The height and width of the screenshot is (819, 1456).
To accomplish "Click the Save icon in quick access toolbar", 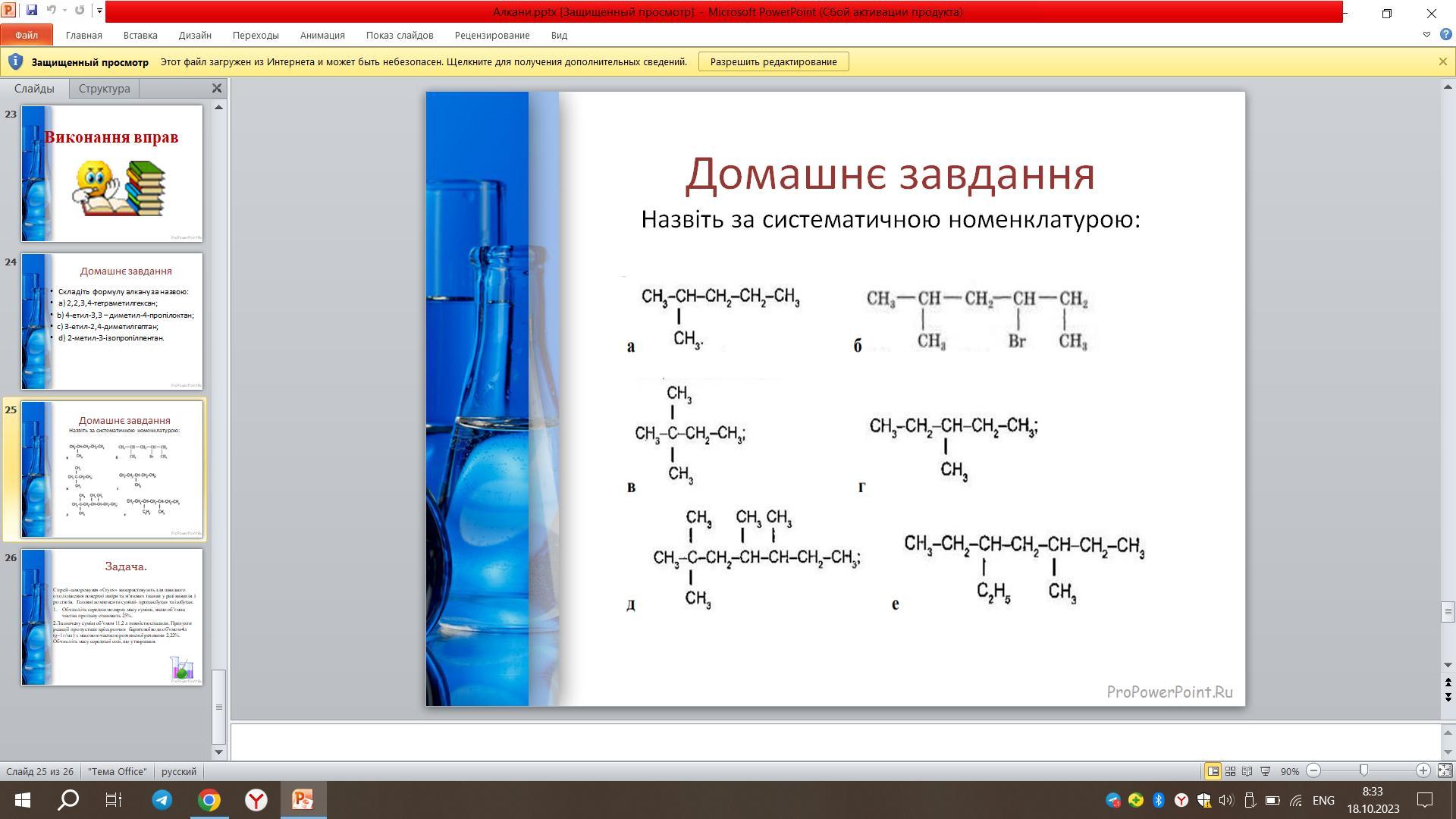I will click(31, 11).
